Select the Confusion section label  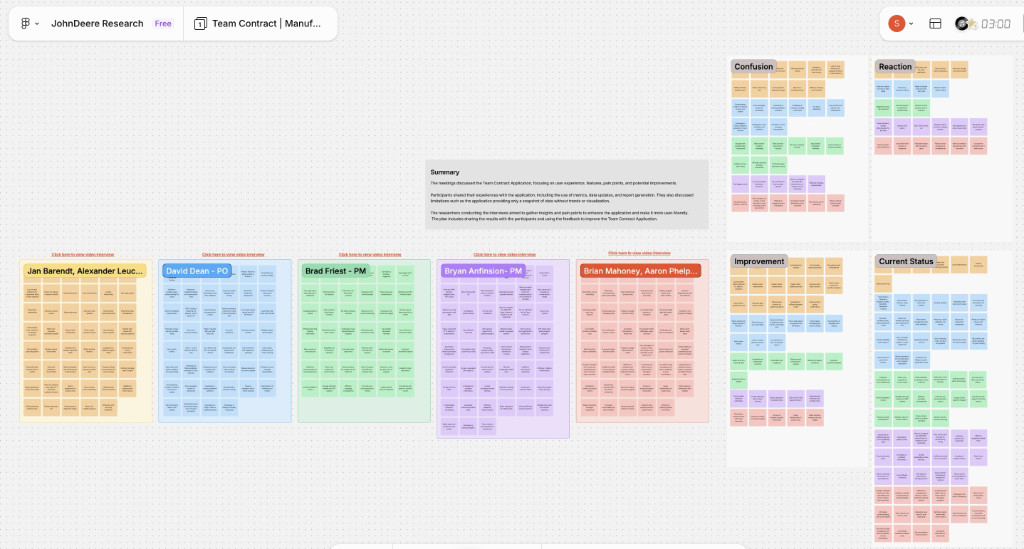[x=753, y=67]
